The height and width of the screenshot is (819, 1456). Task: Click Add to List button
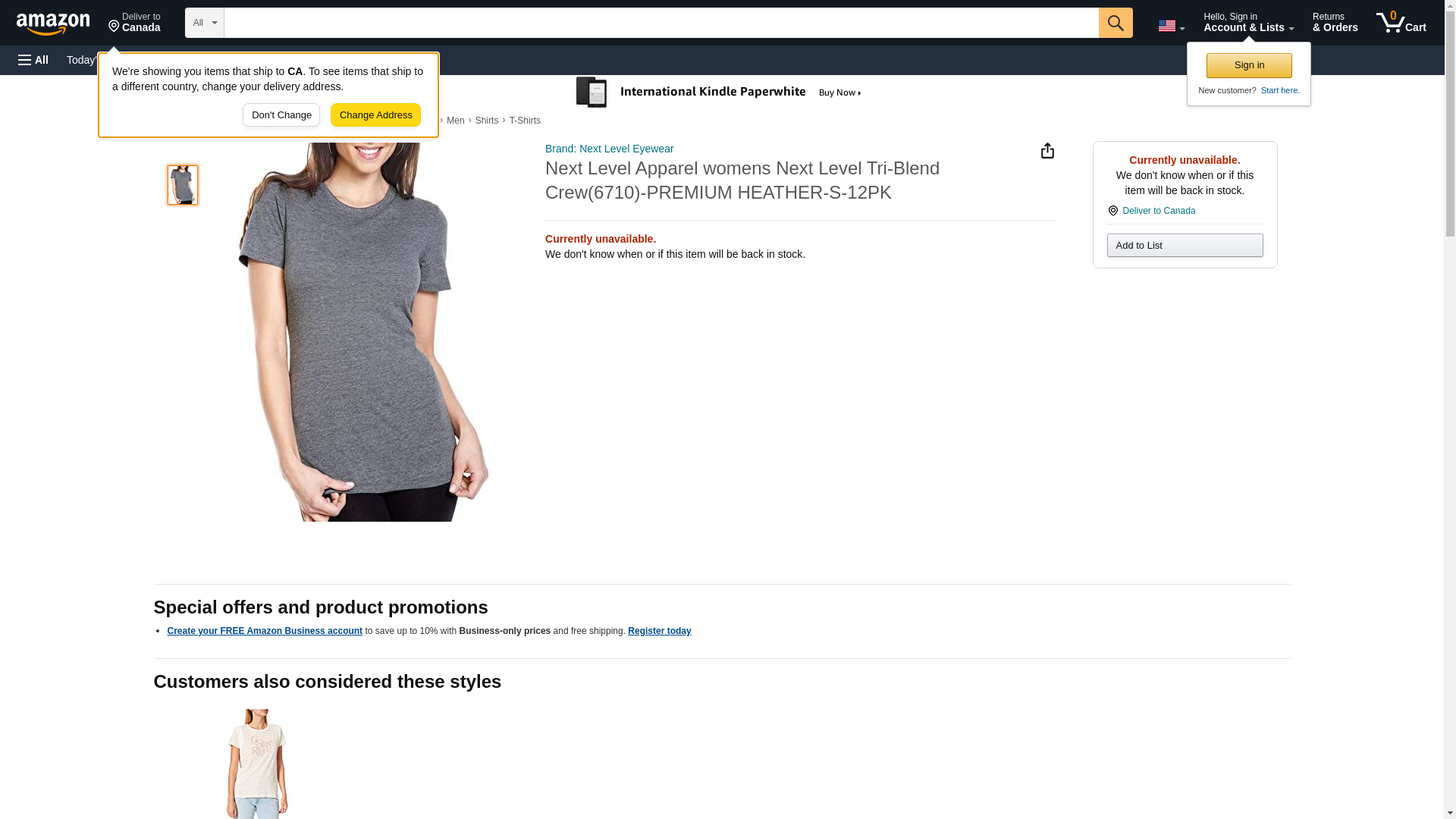(1185, 246)
